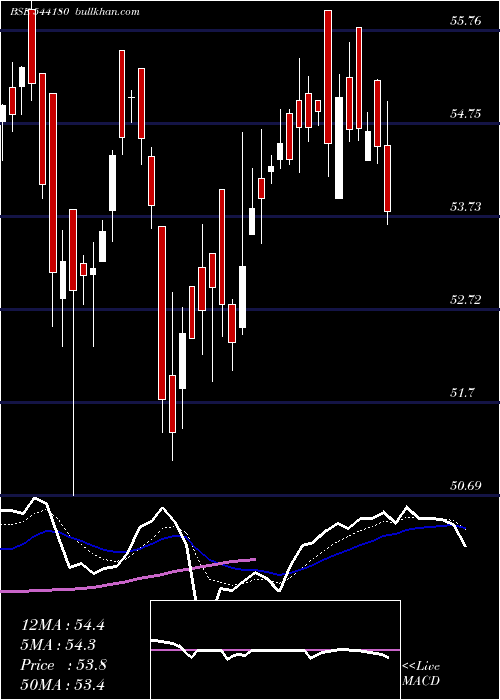Click the 12MA : 54.4 reading
Viewport: 500px width, 700px height.
pyautogui.click(x=63, y=625)
